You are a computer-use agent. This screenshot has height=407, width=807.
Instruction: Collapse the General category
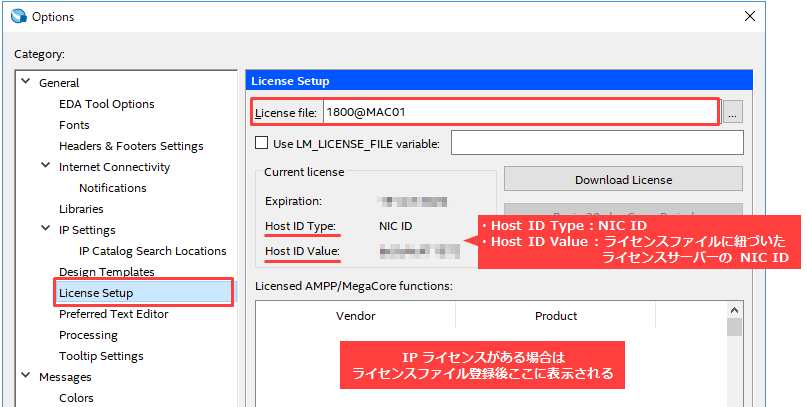pyautogui.click(x=26, y=82)
